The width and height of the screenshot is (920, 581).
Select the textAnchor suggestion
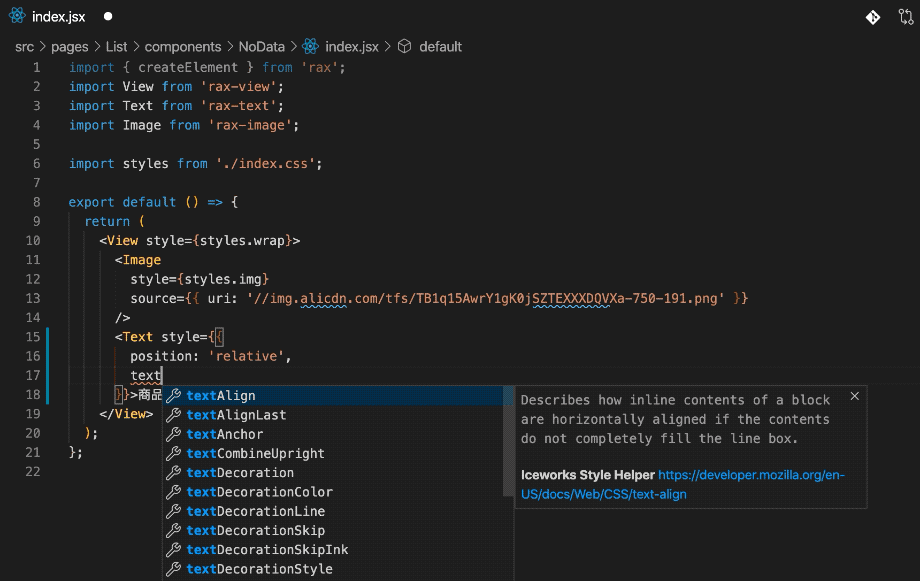[333, 434]
